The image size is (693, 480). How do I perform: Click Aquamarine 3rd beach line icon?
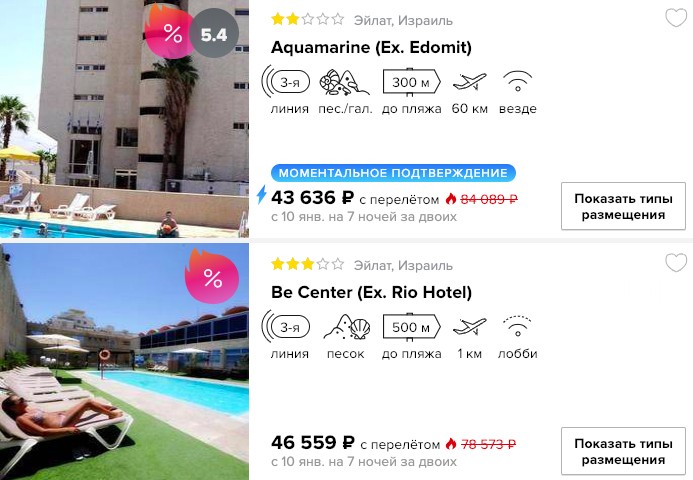[x=286, y=81]
